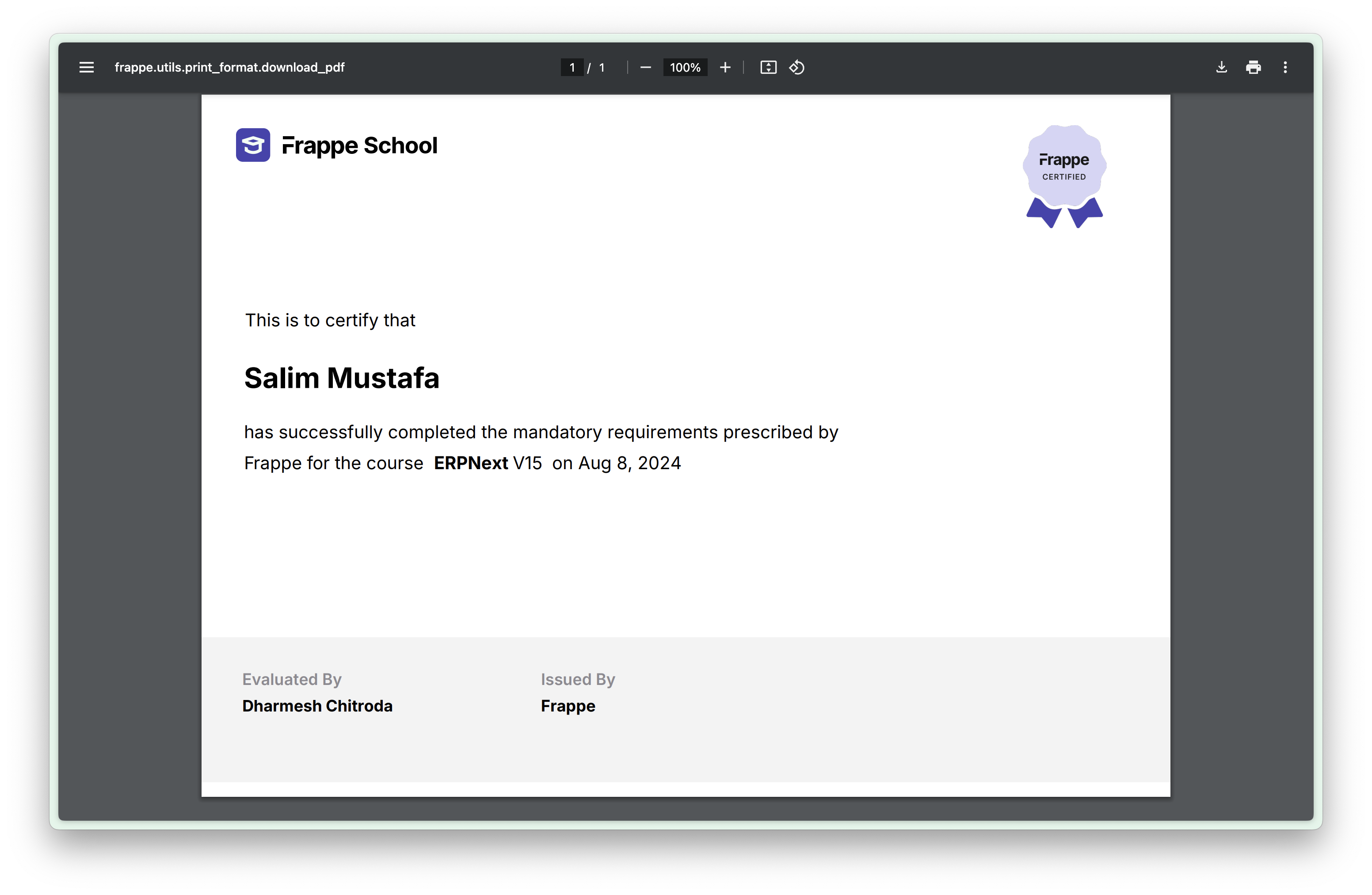Click the current page number field

[x=572, y=68]
